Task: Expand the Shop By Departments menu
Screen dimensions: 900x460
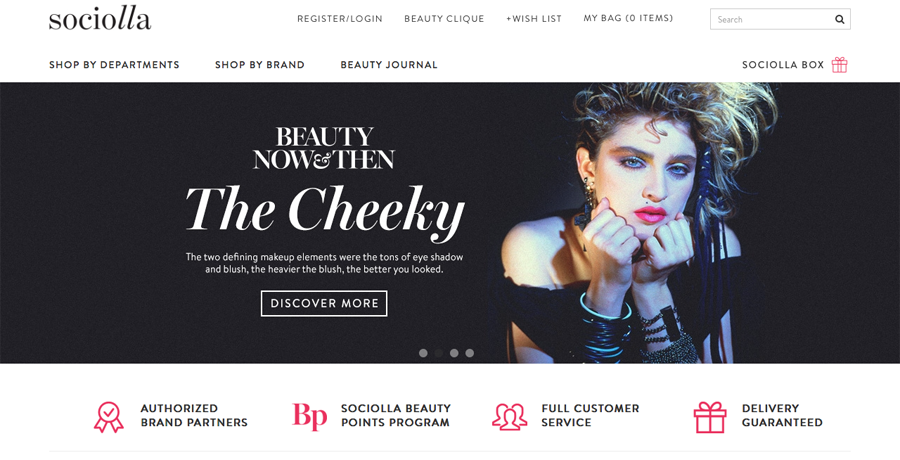Action: 114,65
